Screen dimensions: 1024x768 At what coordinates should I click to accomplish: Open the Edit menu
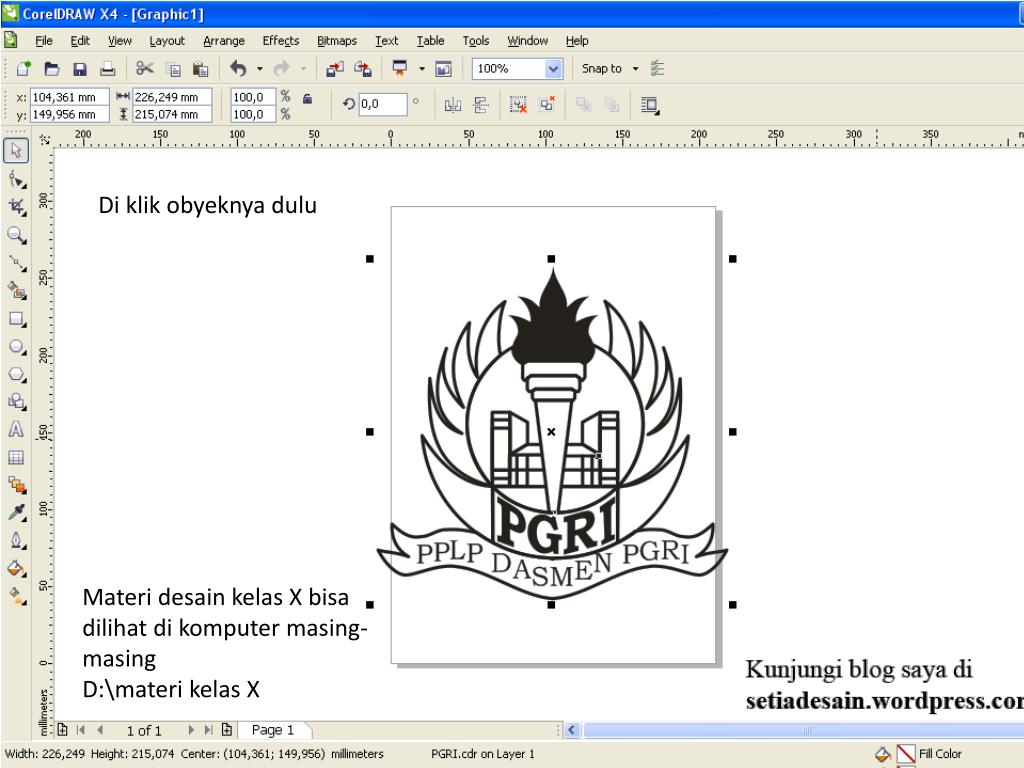80,40
